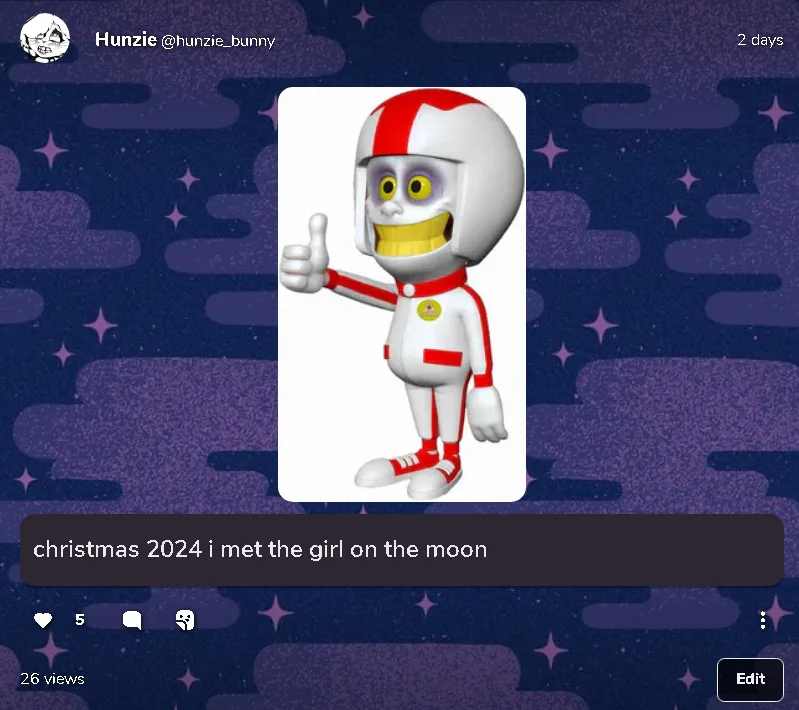Open the Hunzie display name link
799x710 pixels.
125,39
